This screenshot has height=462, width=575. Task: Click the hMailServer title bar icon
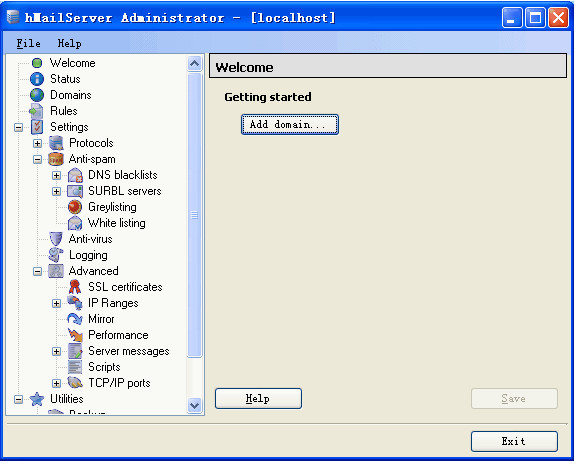[x=13, y=17]
